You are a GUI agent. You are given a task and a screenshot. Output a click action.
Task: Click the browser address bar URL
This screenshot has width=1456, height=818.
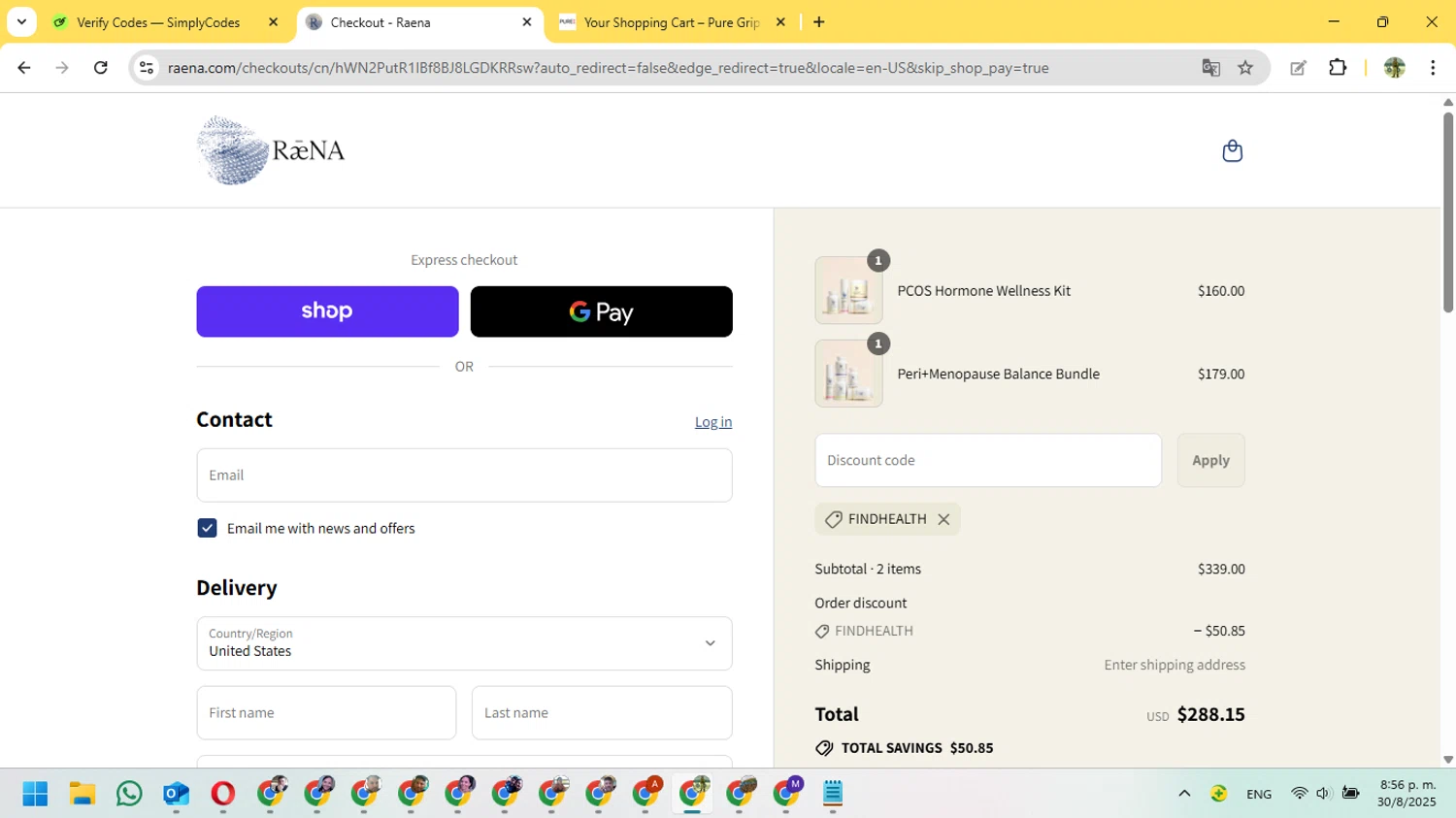608,68
